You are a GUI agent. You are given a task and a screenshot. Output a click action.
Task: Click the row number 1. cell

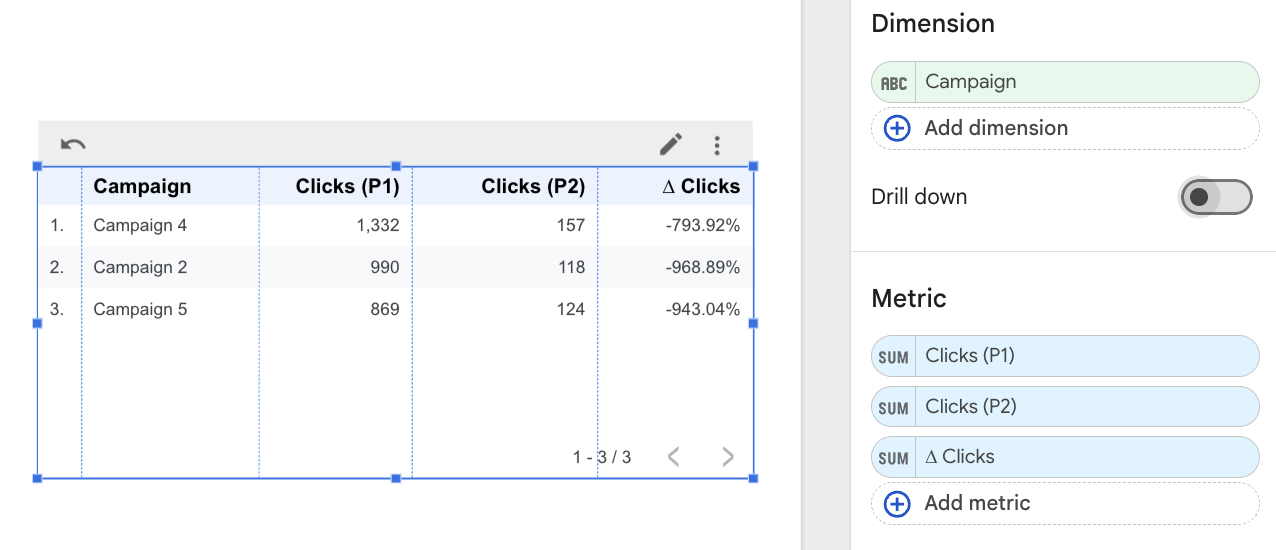(57, 225)
